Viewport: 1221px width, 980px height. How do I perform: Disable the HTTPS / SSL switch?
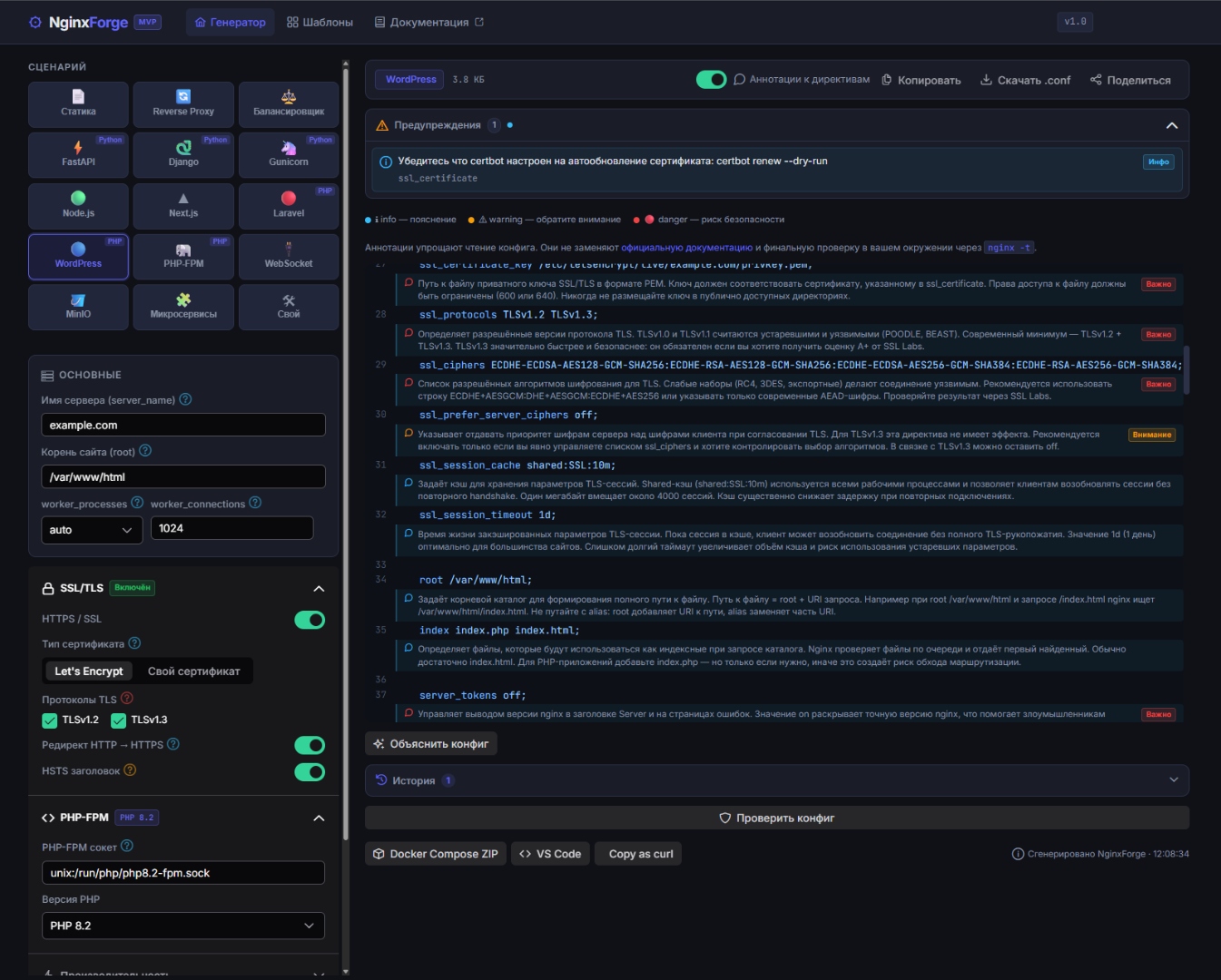pyautogui.click(x=310, y=620)
